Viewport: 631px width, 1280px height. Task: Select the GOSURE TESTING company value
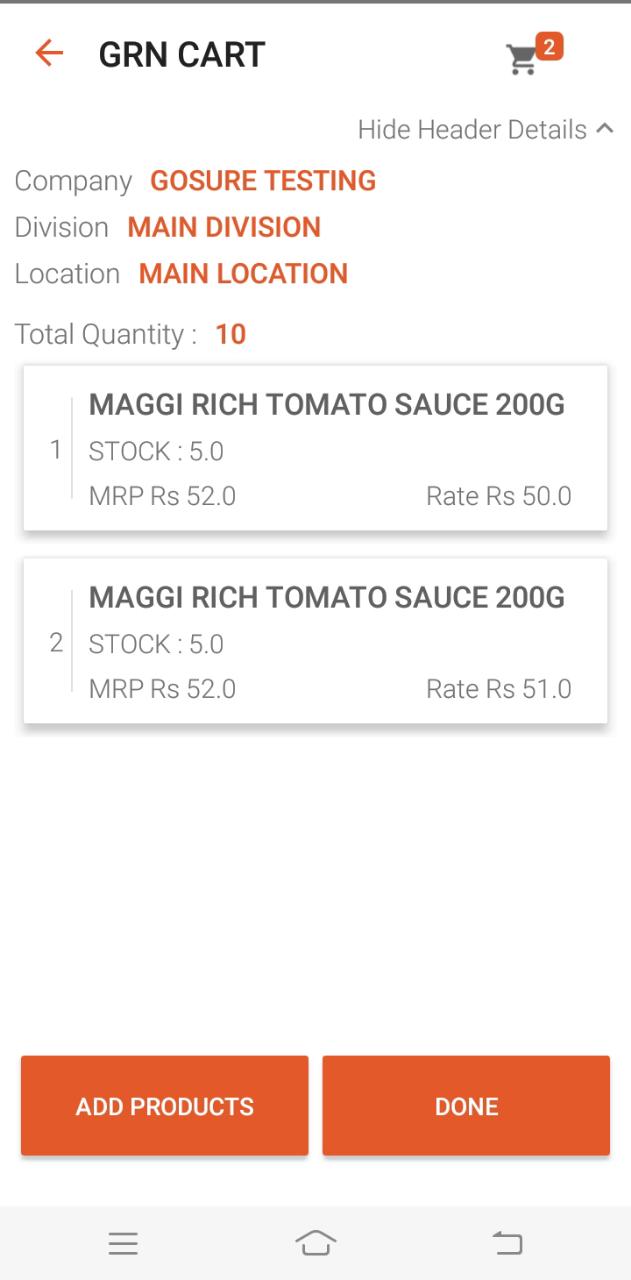[x=263, y=181]
